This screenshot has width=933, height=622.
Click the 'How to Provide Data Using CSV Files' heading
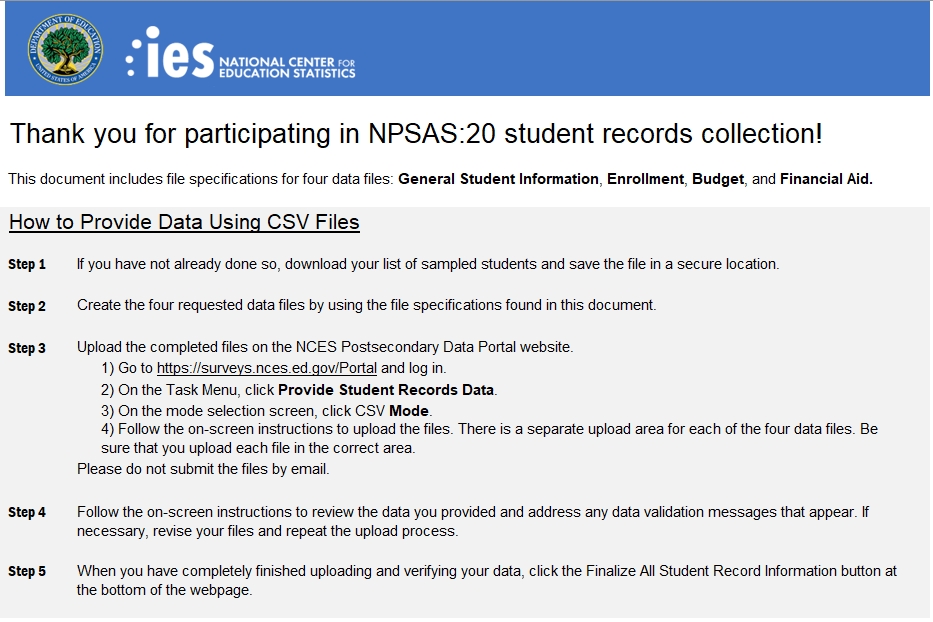tap(184, 222)
